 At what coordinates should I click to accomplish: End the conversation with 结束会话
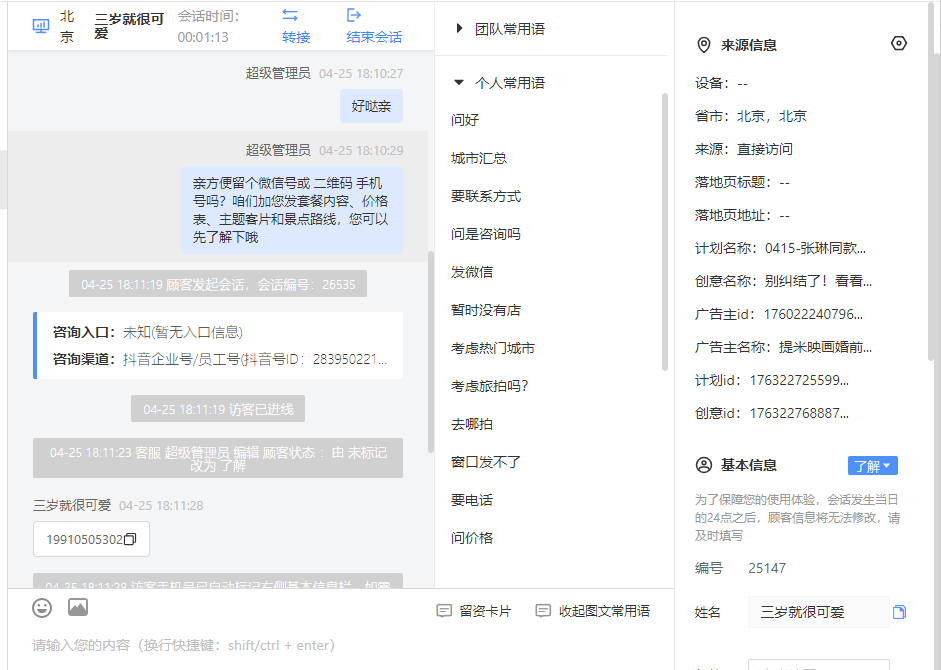374,26
